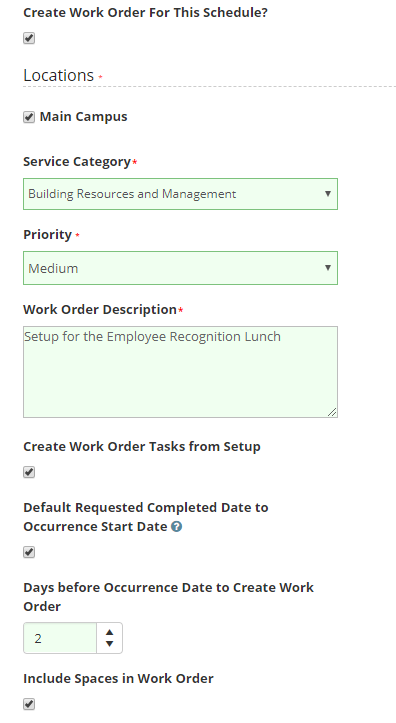Toggle the Main Campus location checkbox
396x723 pixels.
[29, 117]
